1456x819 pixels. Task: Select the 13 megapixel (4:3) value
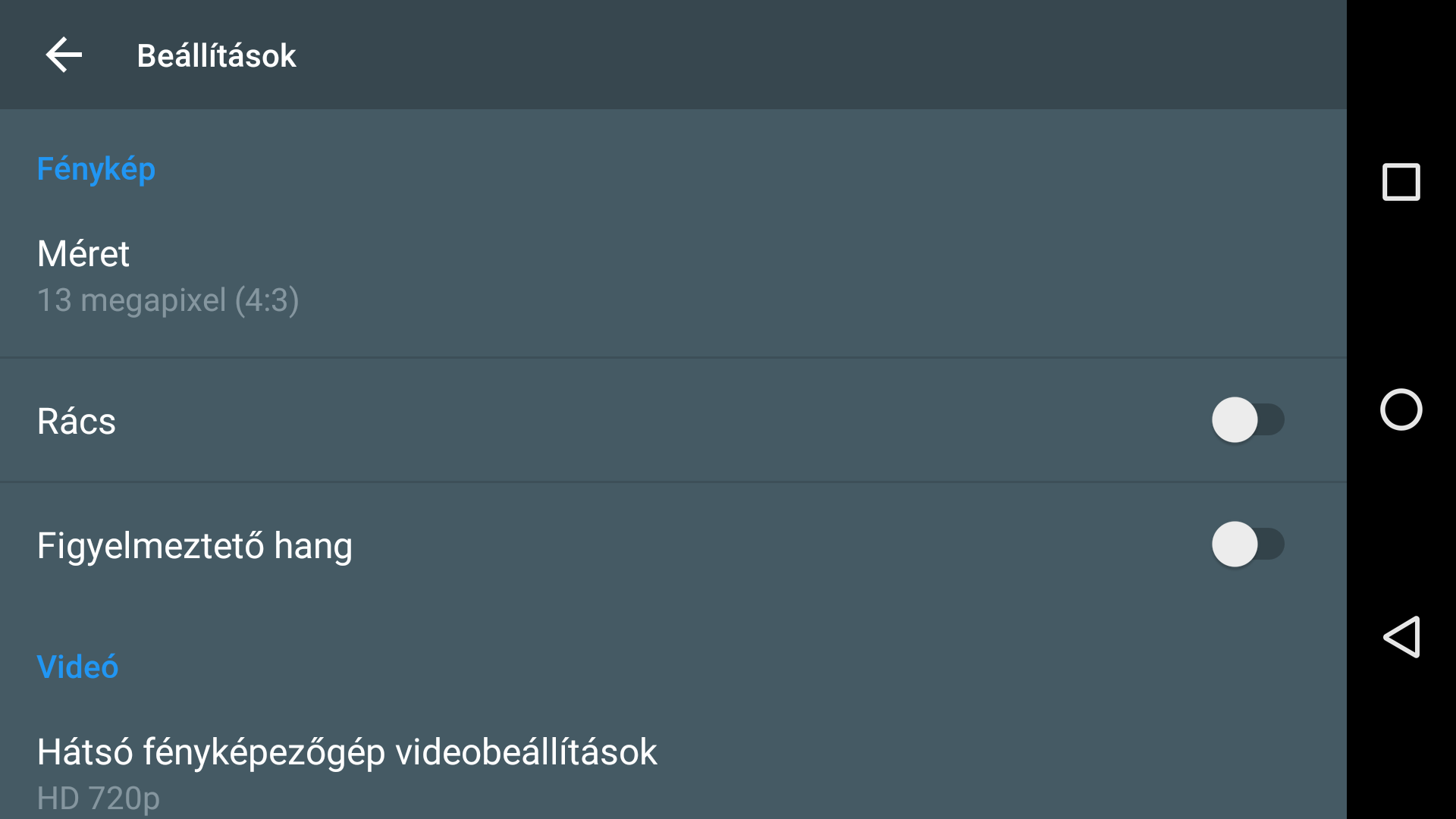168,300
